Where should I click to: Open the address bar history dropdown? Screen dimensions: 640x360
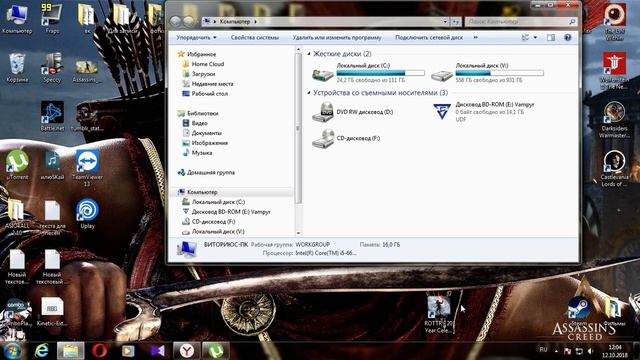[445, 22]
